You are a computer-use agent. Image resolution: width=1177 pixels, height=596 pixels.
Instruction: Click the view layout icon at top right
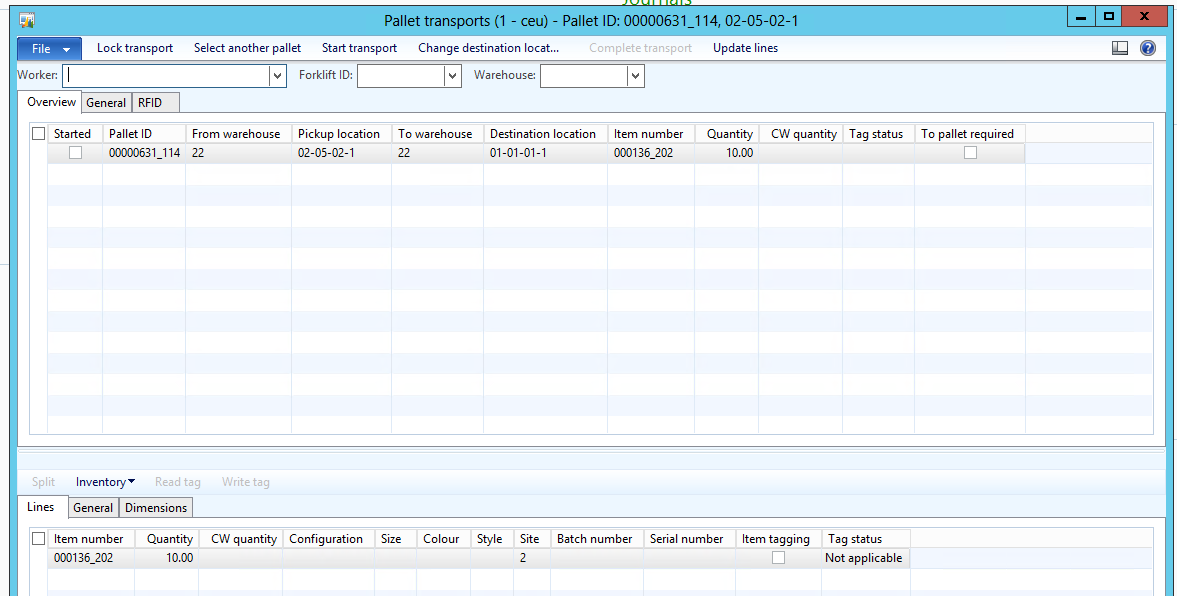[1120, 48]
